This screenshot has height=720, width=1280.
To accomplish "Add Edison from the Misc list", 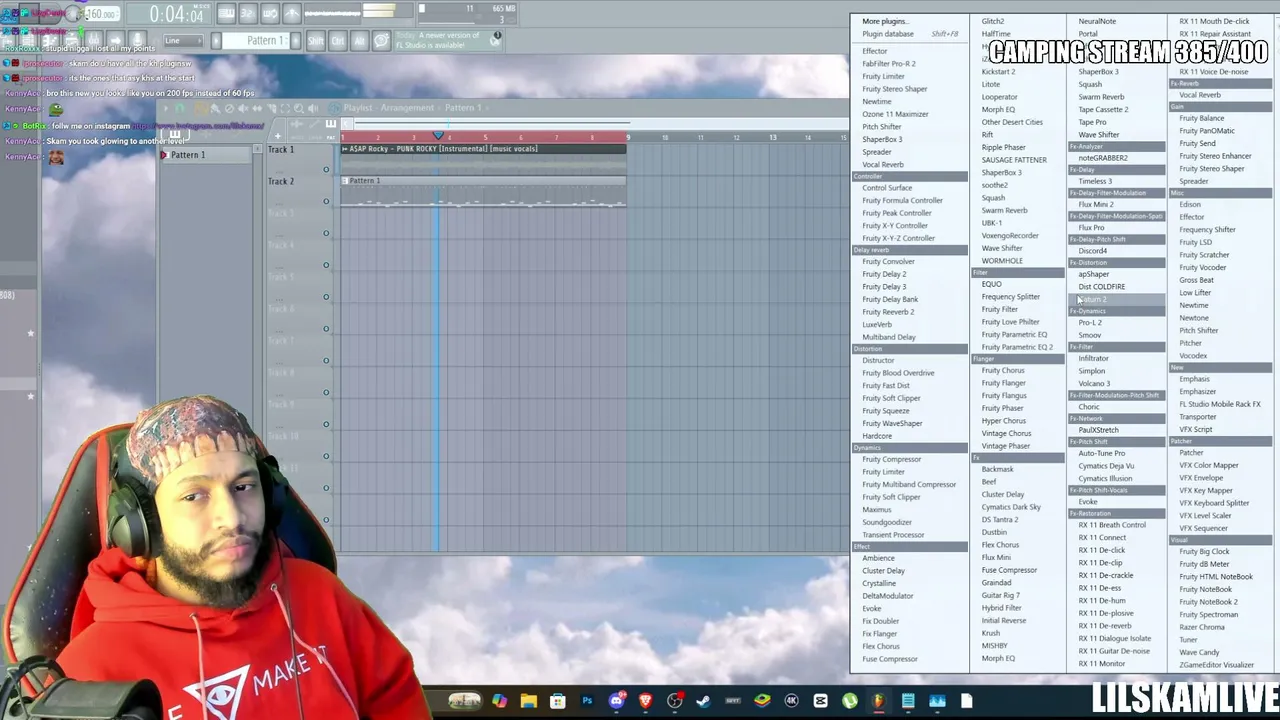I will 1190,205.
